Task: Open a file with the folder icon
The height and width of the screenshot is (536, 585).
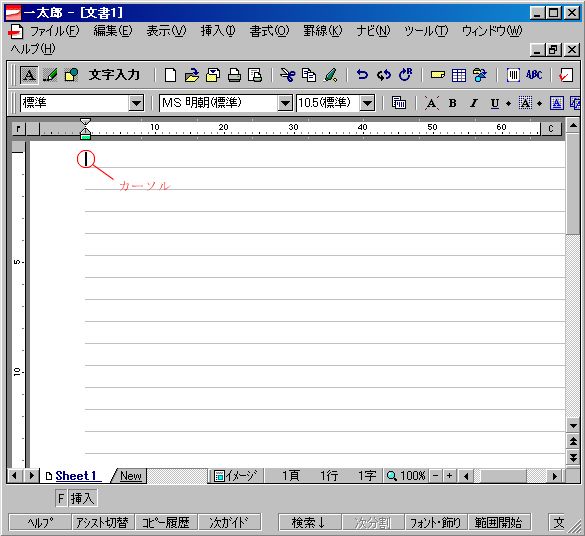Action: (x=192, y=75)
